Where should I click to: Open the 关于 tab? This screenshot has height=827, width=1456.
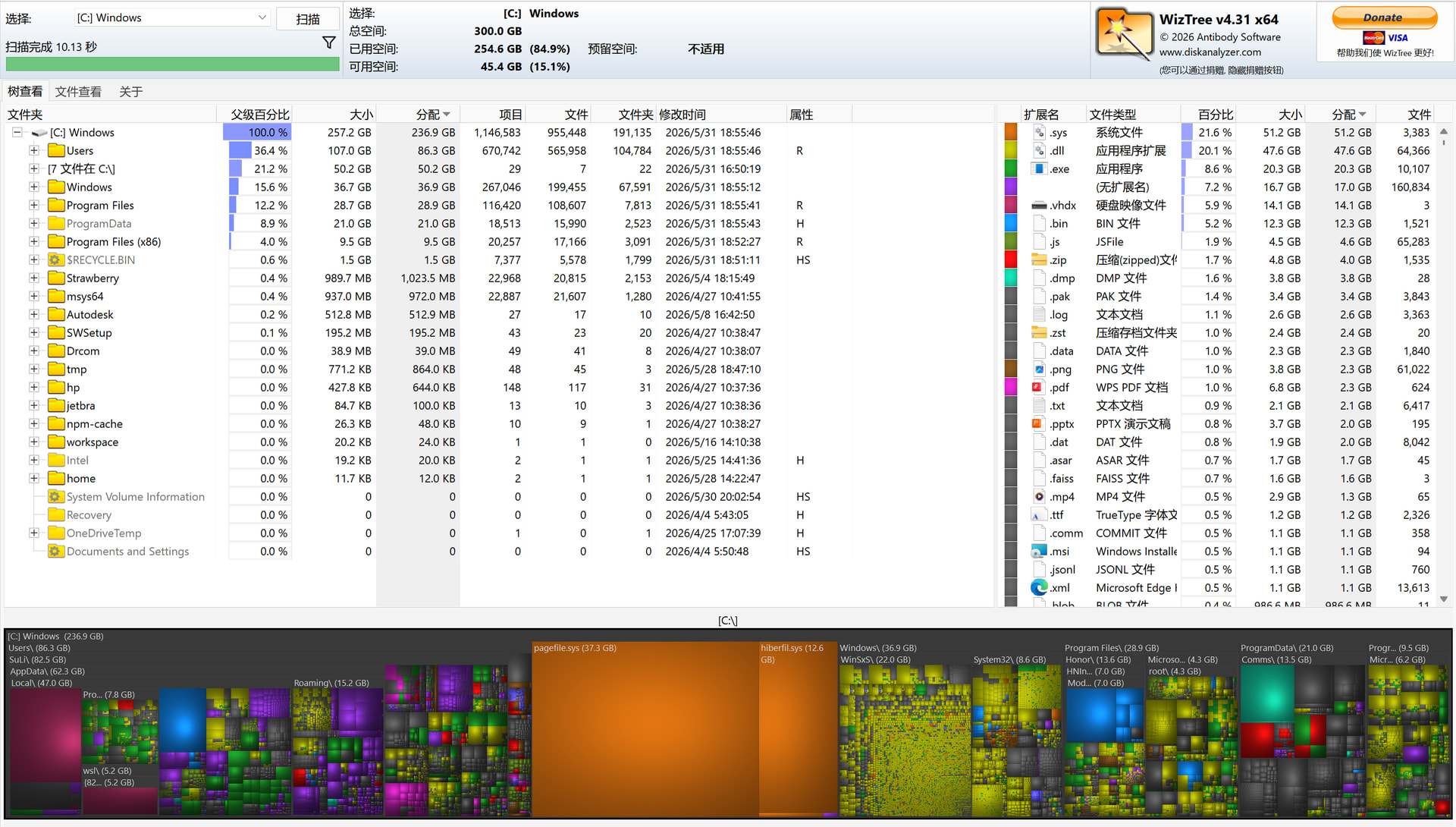(x=130, y=91)
